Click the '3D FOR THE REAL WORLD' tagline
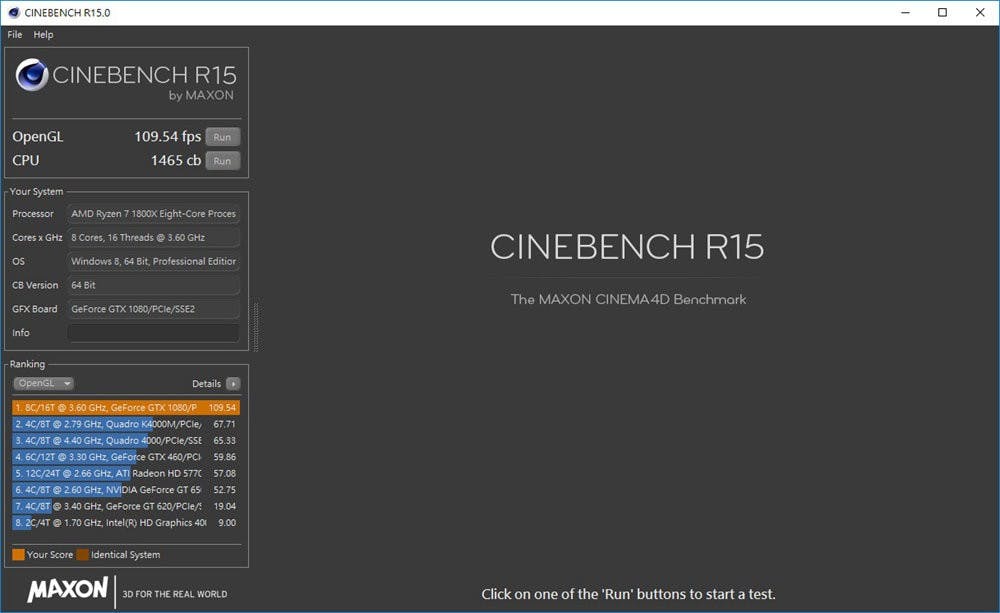 175,595
